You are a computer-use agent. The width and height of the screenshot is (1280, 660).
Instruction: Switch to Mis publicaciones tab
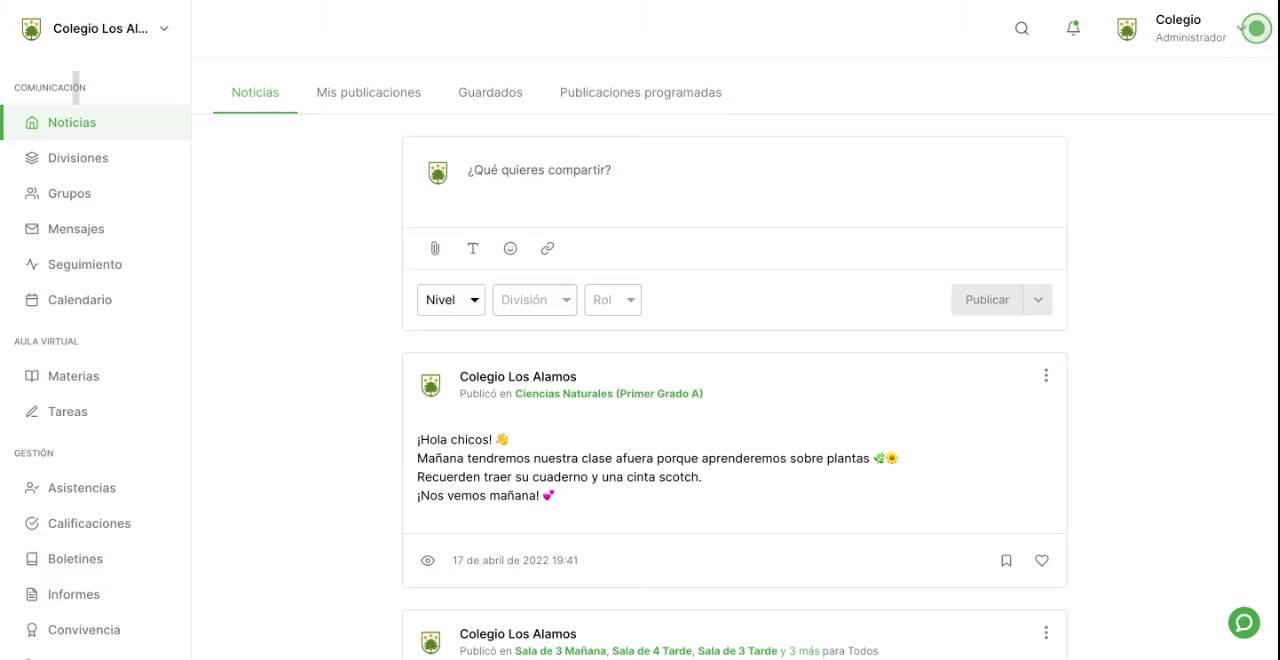369,92
